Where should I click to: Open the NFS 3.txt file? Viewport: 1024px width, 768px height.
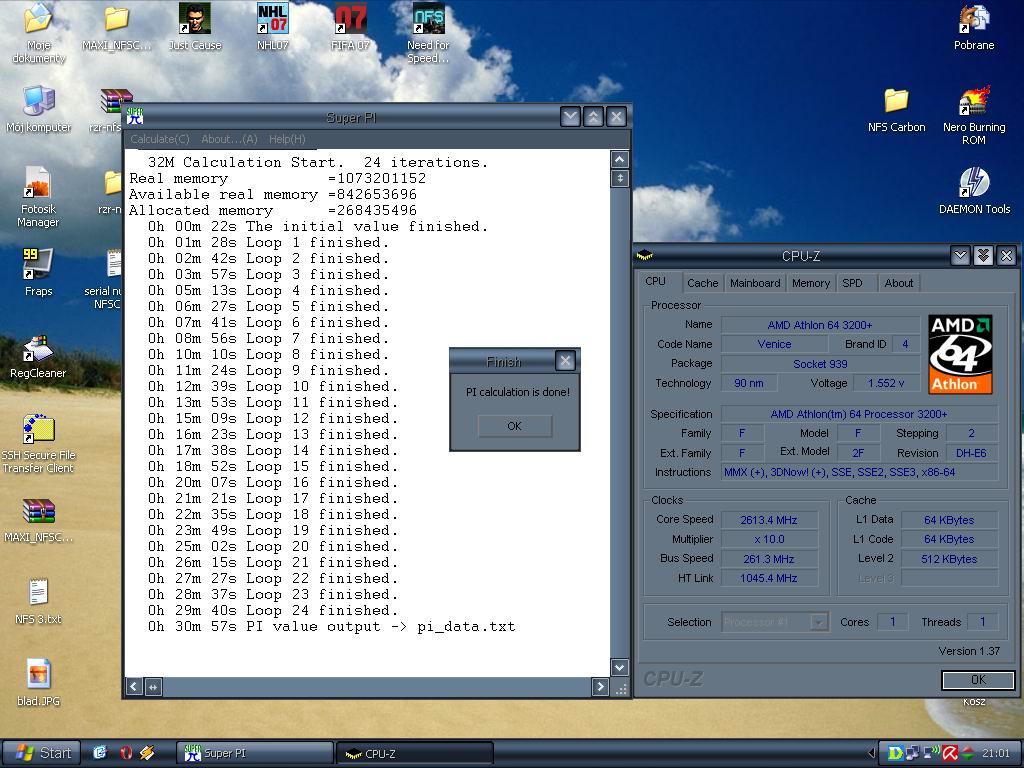(x=38, y=602)
